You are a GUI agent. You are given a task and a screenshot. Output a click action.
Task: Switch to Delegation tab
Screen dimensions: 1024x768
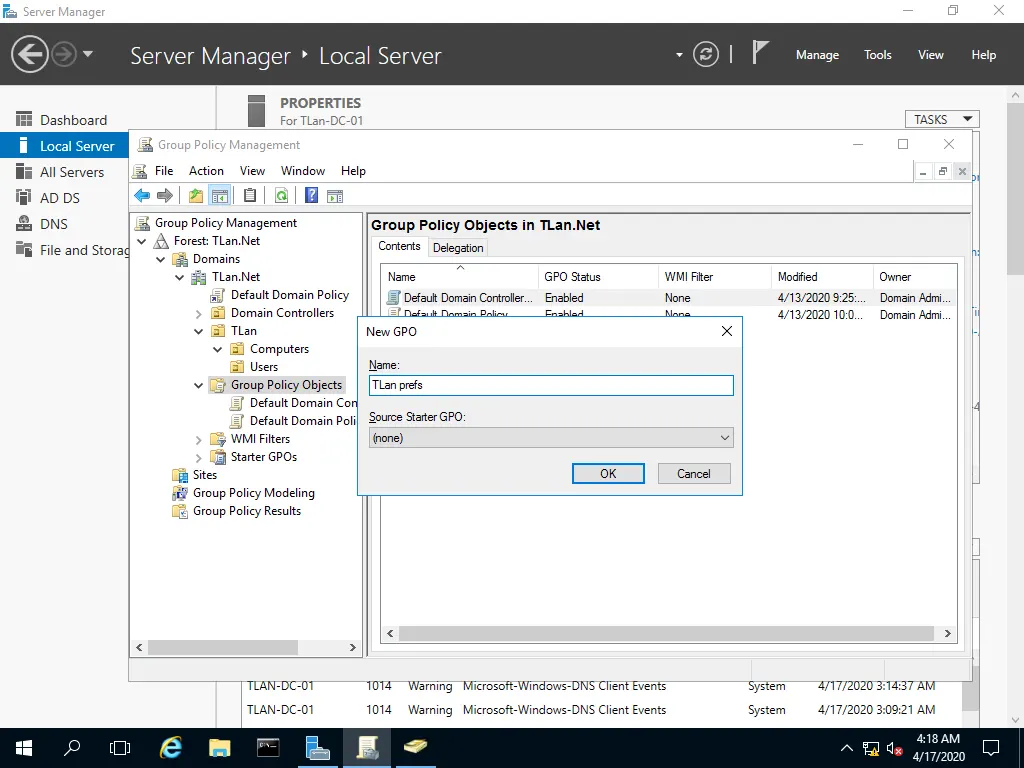tap(458, 248)
